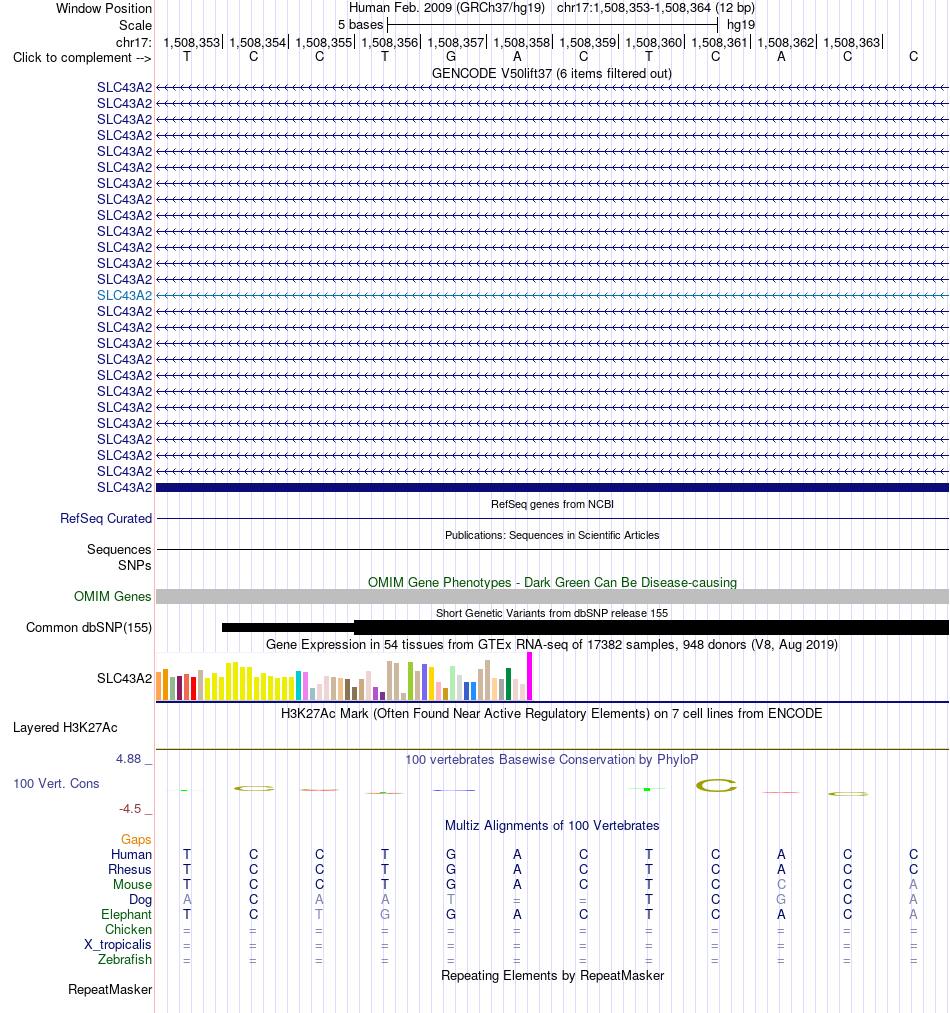
Task: Click the G base in the complement row
Action: pos(451,57)
